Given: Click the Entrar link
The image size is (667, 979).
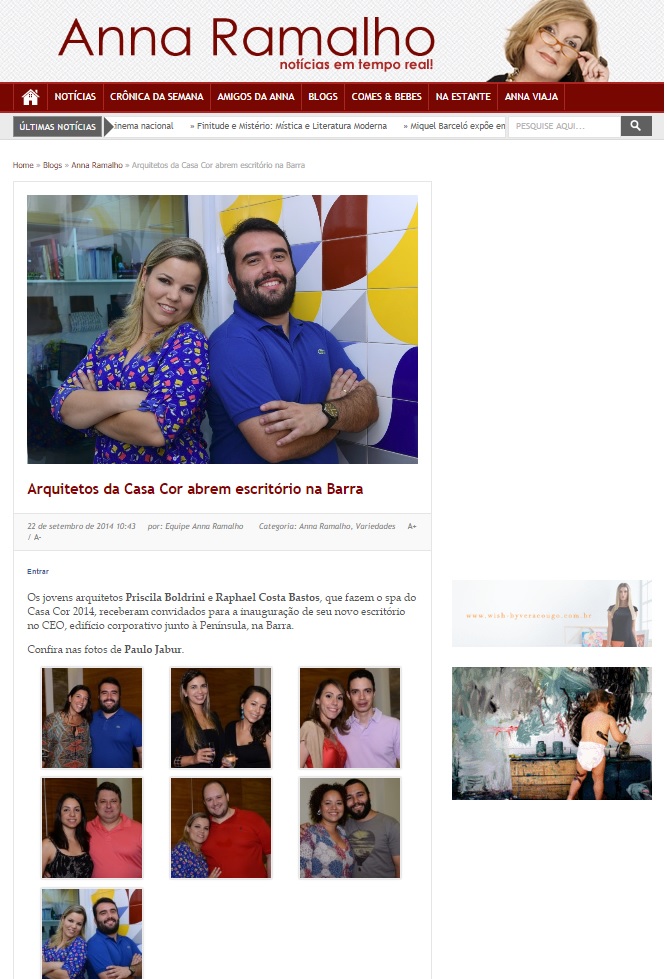Looking at the screenshot, I should click(38, 571).
